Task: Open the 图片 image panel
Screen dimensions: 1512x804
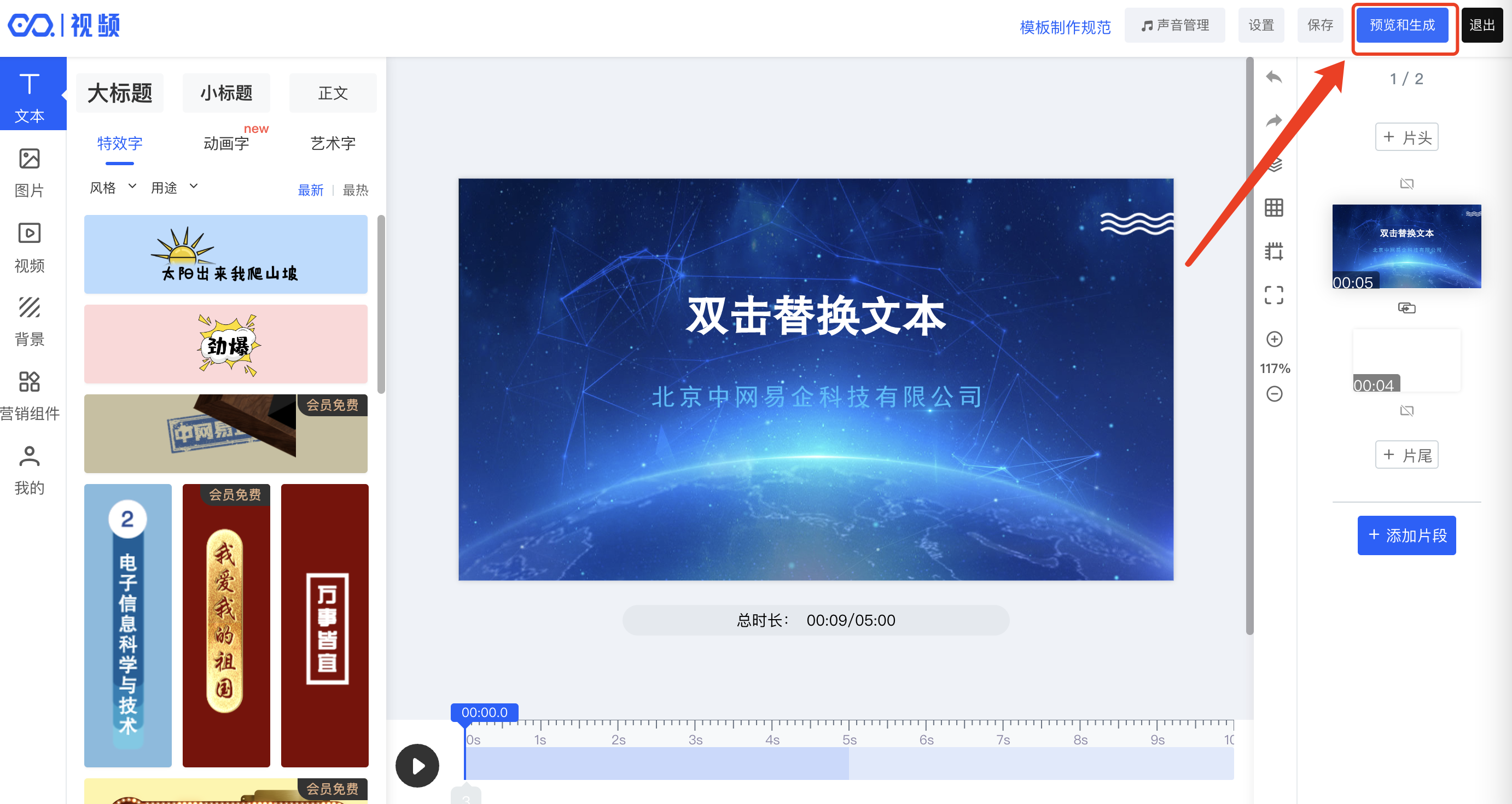Action: point(30,172)
